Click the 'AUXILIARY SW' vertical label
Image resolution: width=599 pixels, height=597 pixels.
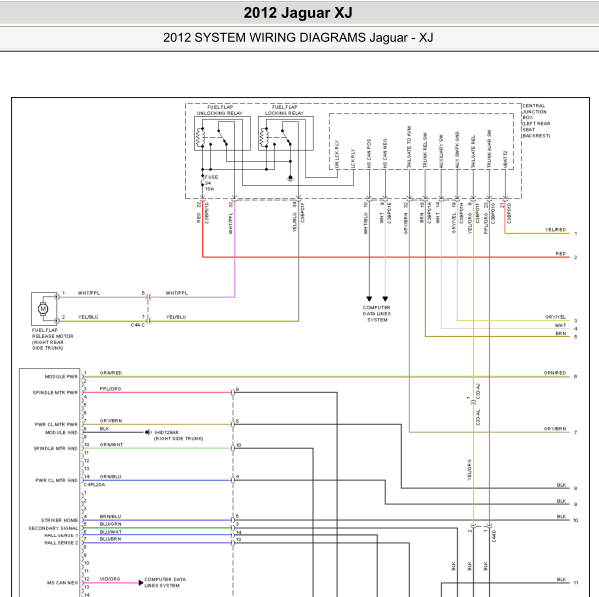pos(441,151)
